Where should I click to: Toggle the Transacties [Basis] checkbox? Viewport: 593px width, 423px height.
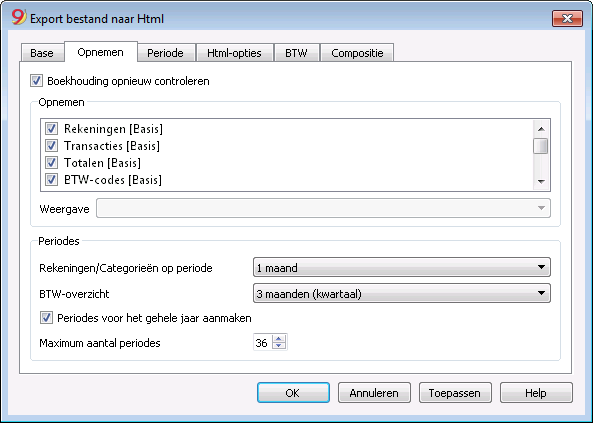pos(51,146)
